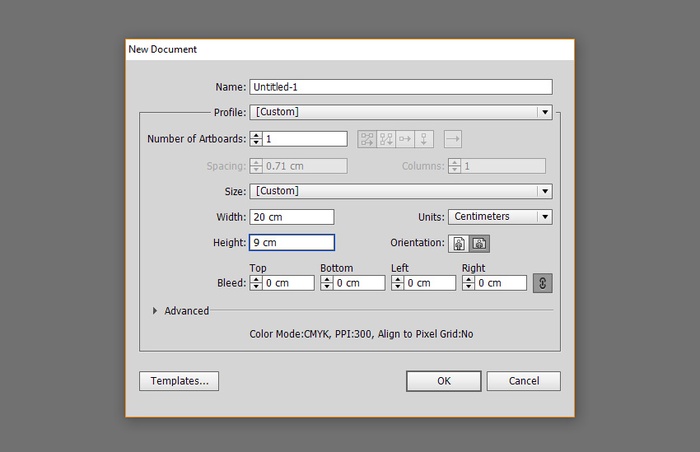Viewport: 700px width, 452px height.
Task: Set orientation to Landscape
Action: [479, 243]
